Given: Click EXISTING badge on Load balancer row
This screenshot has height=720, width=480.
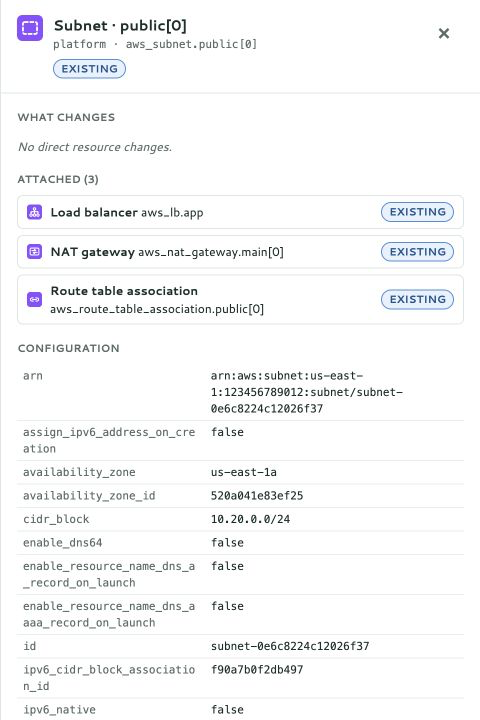Looking at the screenshot, I should (x=417, y=212).
